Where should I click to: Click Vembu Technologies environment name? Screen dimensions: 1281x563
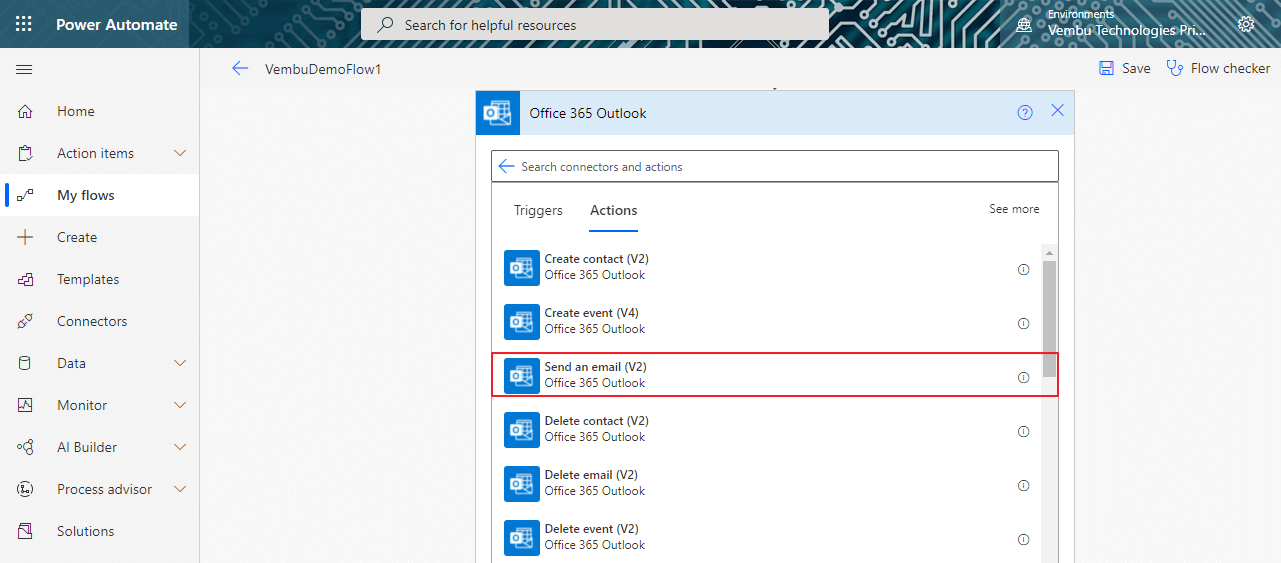(x=1126, y=30)
